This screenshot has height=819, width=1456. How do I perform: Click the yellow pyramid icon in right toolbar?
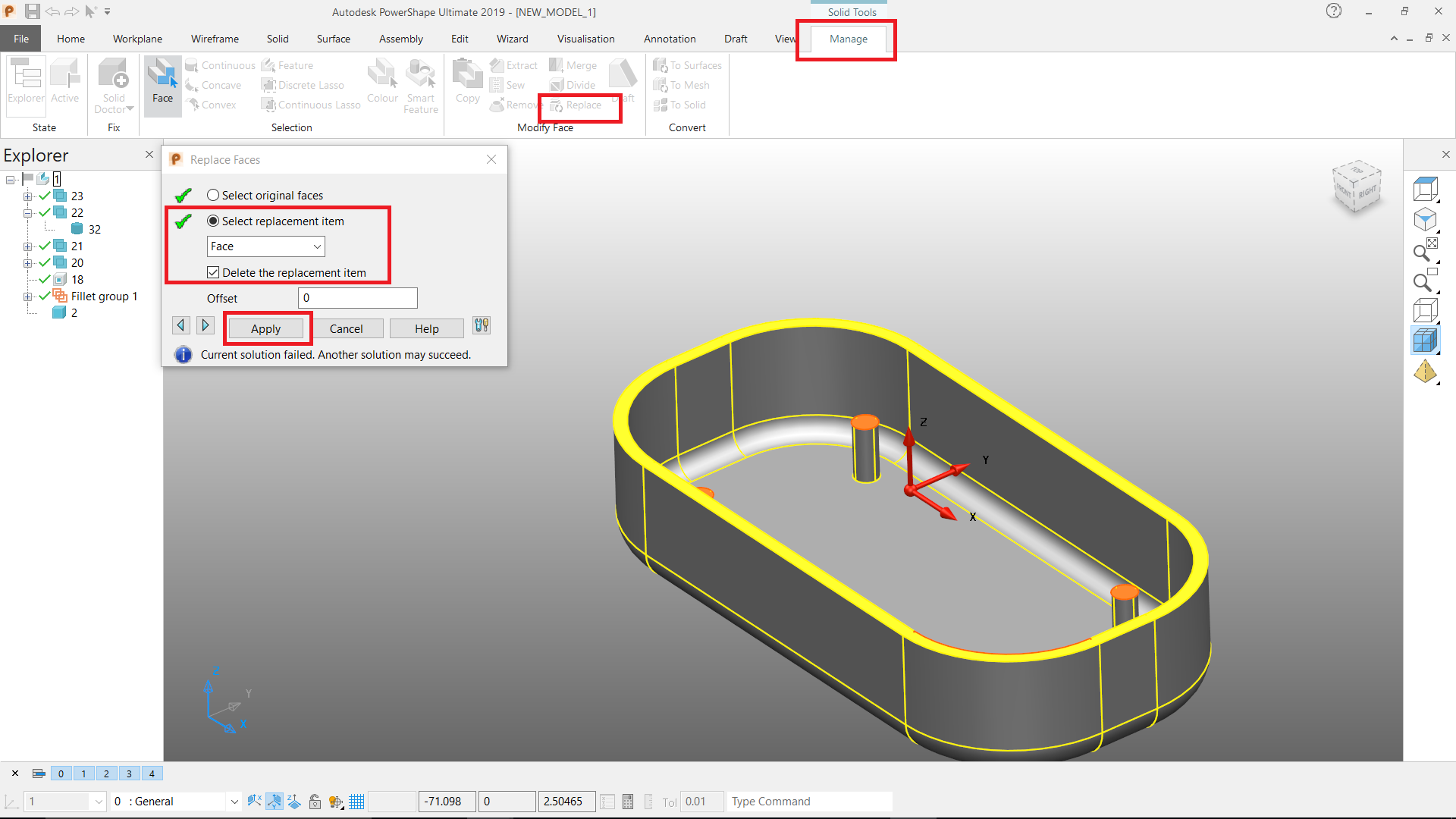click(x=1425, y=372)
